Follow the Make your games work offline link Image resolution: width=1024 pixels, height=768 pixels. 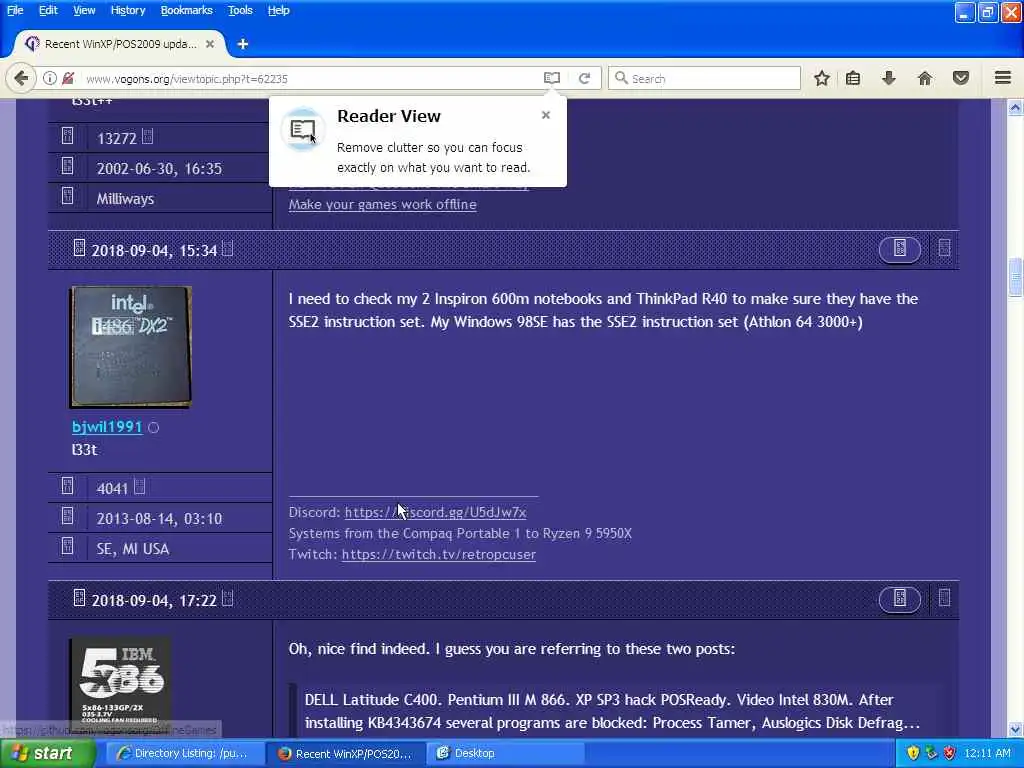(x=383, y=204)
